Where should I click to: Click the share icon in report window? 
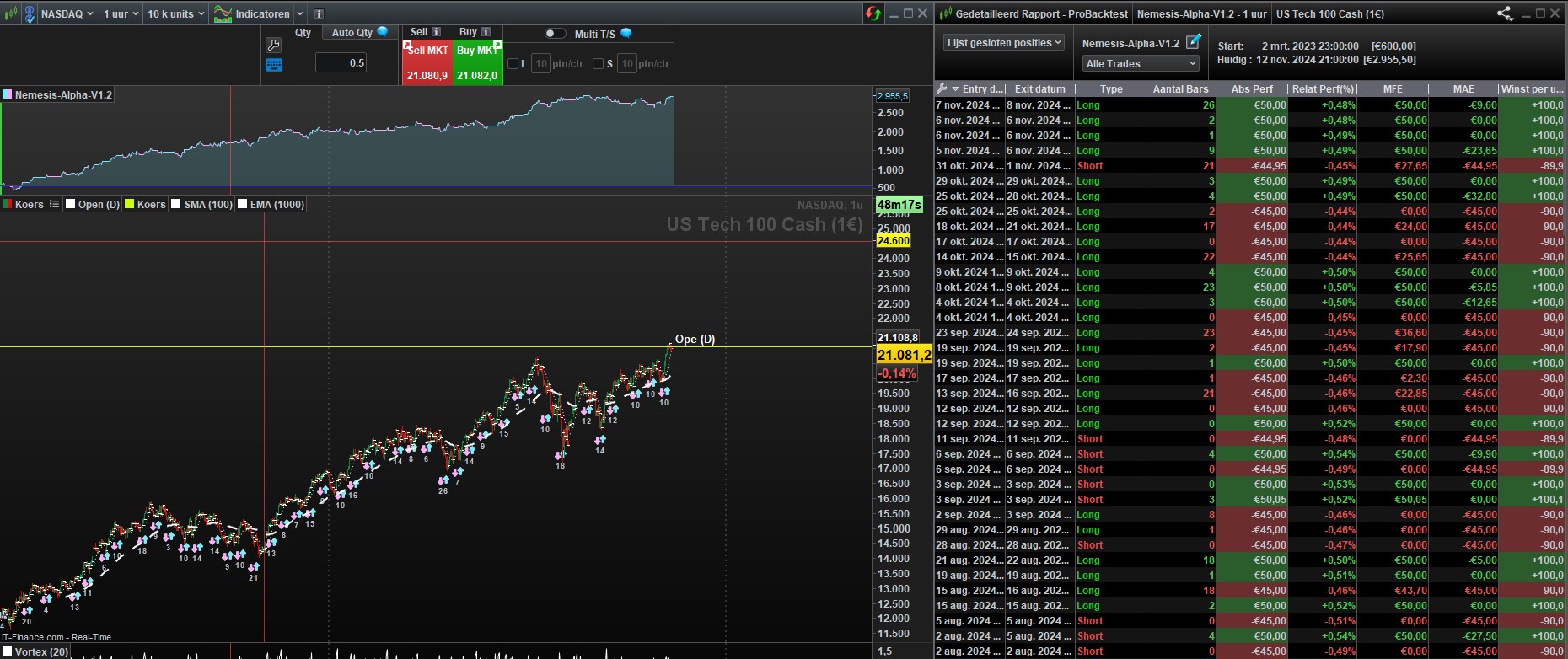click(x=1505, y=13)
